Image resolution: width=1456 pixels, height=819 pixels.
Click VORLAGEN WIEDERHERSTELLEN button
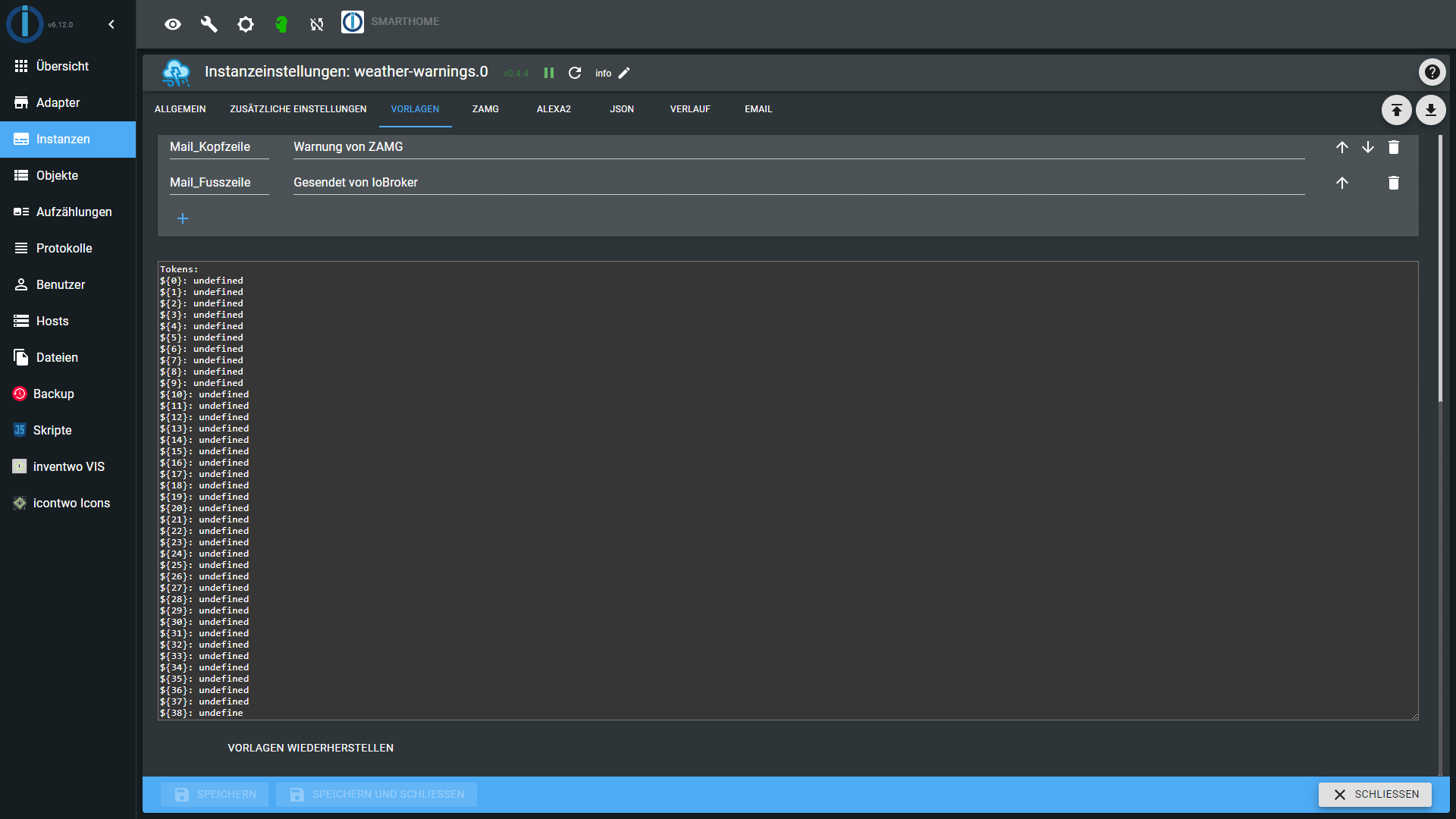click(x=311, y=748)
